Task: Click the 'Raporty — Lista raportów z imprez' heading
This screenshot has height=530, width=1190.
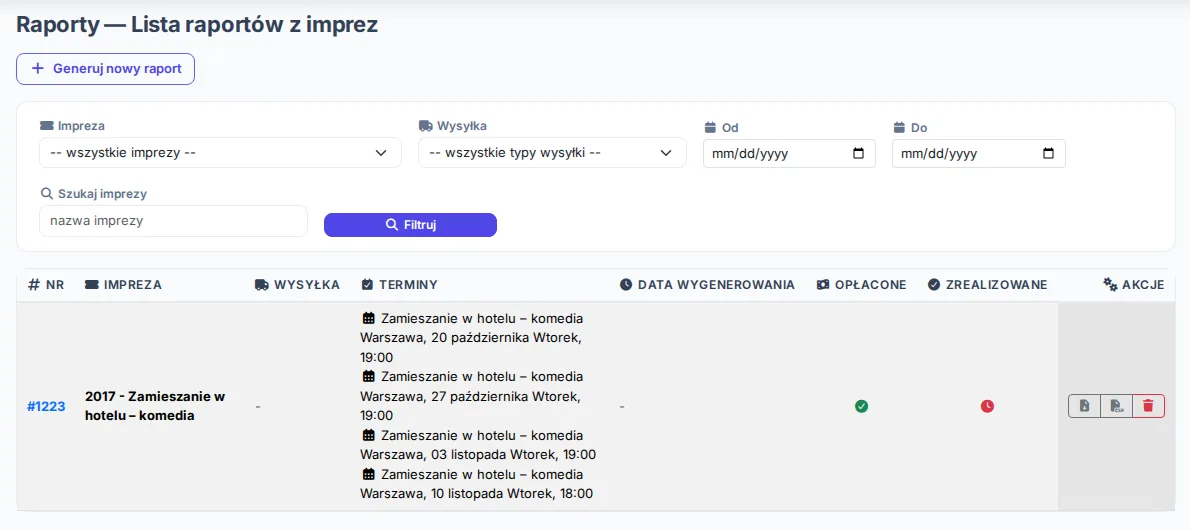Action: pyautogui.click(x=197, y=25)
